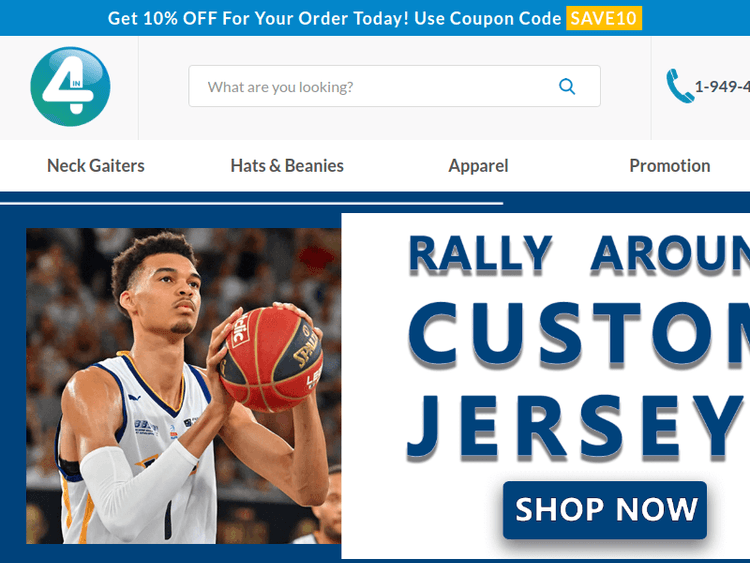Go to the Promotion menu item
Screen dimensions: 750x563
(x=670, y=166)
